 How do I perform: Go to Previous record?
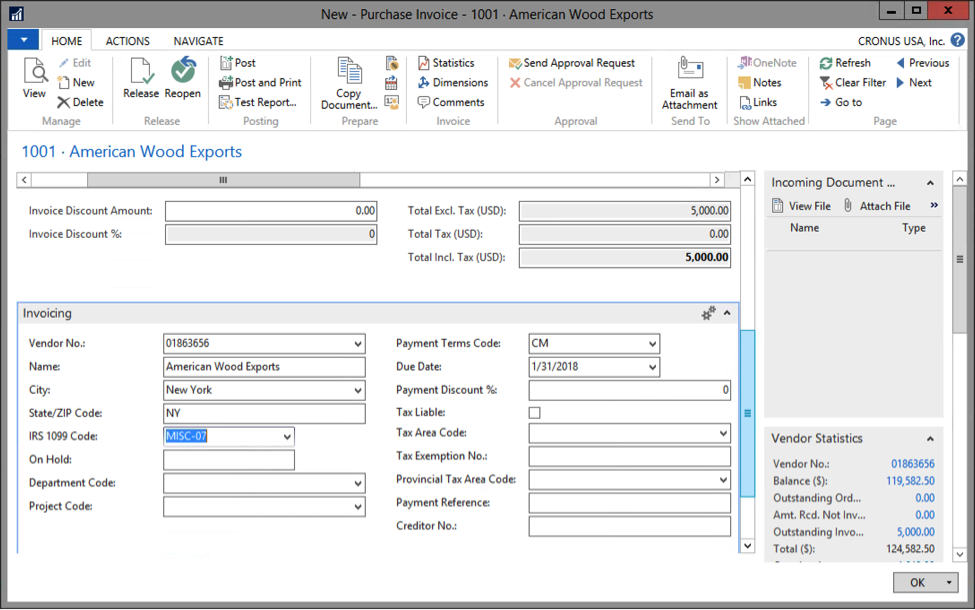[923, 63]
